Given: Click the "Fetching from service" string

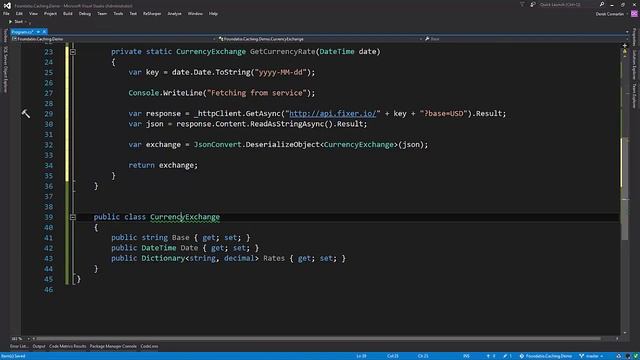Looking at the screenshot, I should [x=257, y=93].
